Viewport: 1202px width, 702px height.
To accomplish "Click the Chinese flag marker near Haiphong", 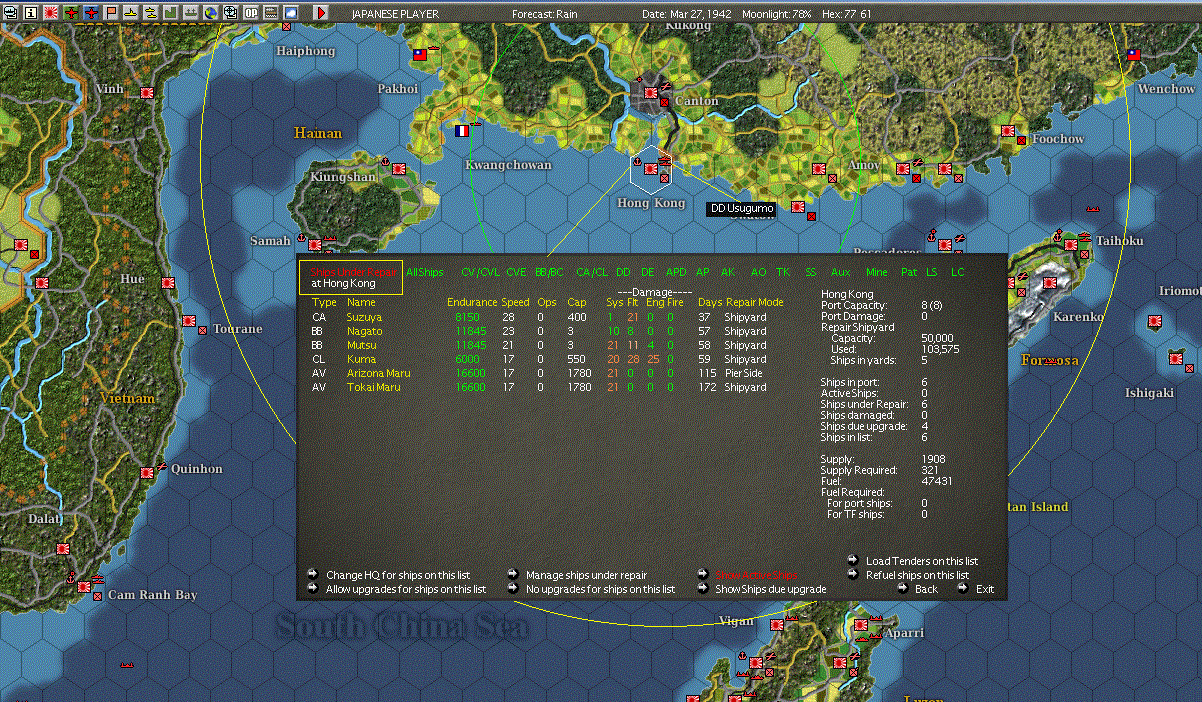I will pyautogui.click(x=419, y=55).
